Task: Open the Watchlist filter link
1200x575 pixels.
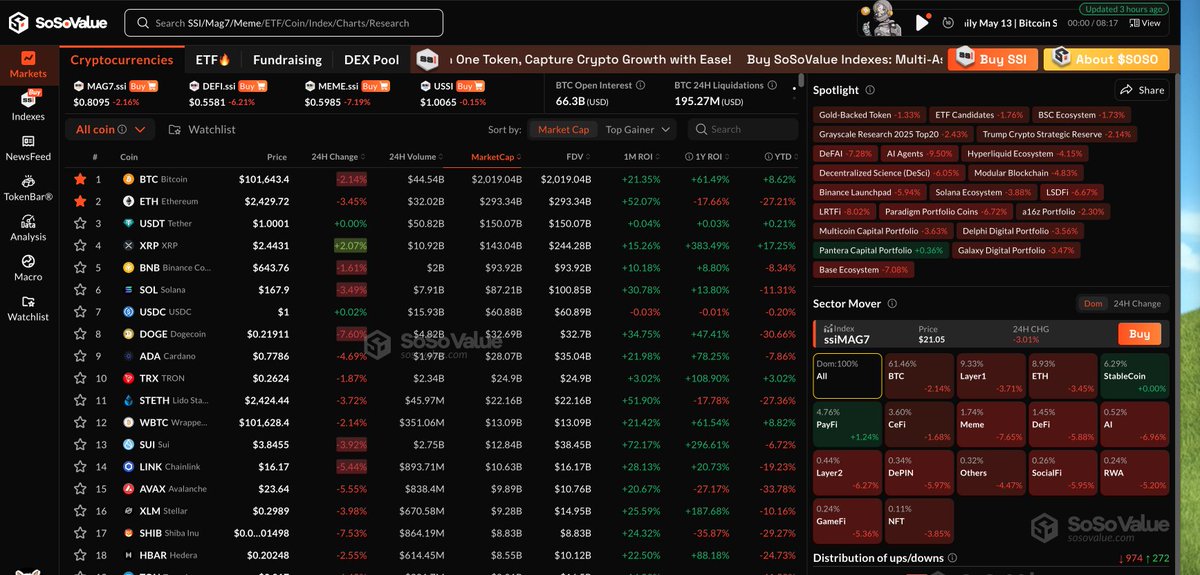Action: [202, 130]
